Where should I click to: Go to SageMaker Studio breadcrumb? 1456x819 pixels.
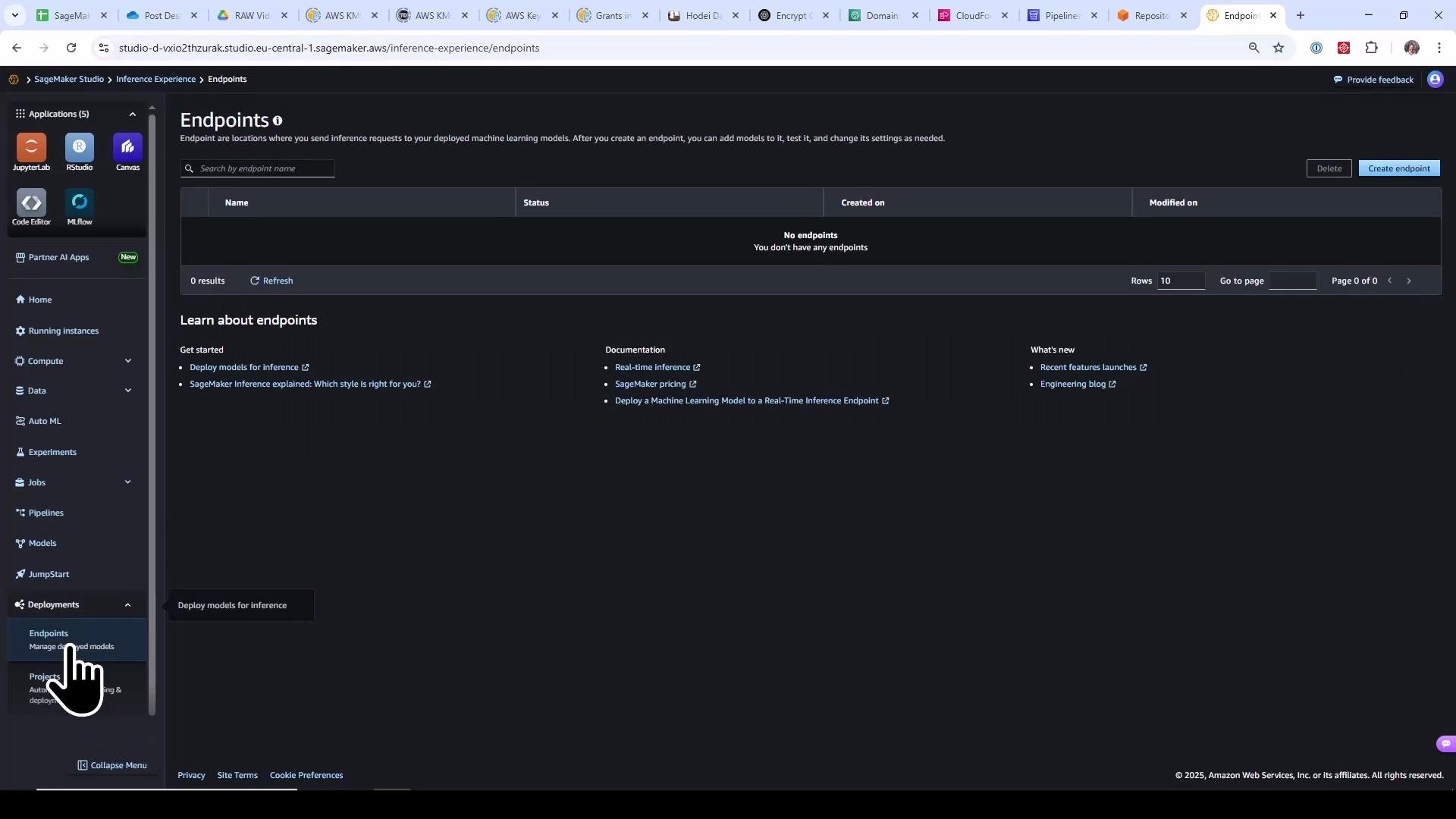(x=69, y=80)
